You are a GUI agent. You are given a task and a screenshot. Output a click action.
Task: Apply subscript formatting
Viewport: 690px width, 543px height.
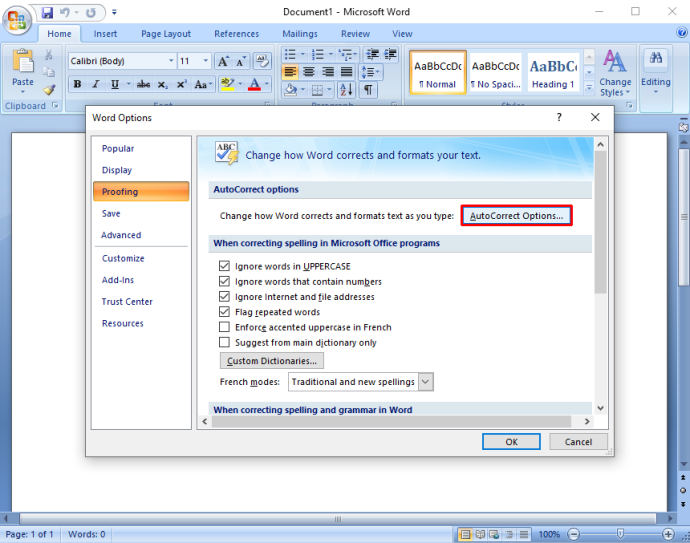162,84
